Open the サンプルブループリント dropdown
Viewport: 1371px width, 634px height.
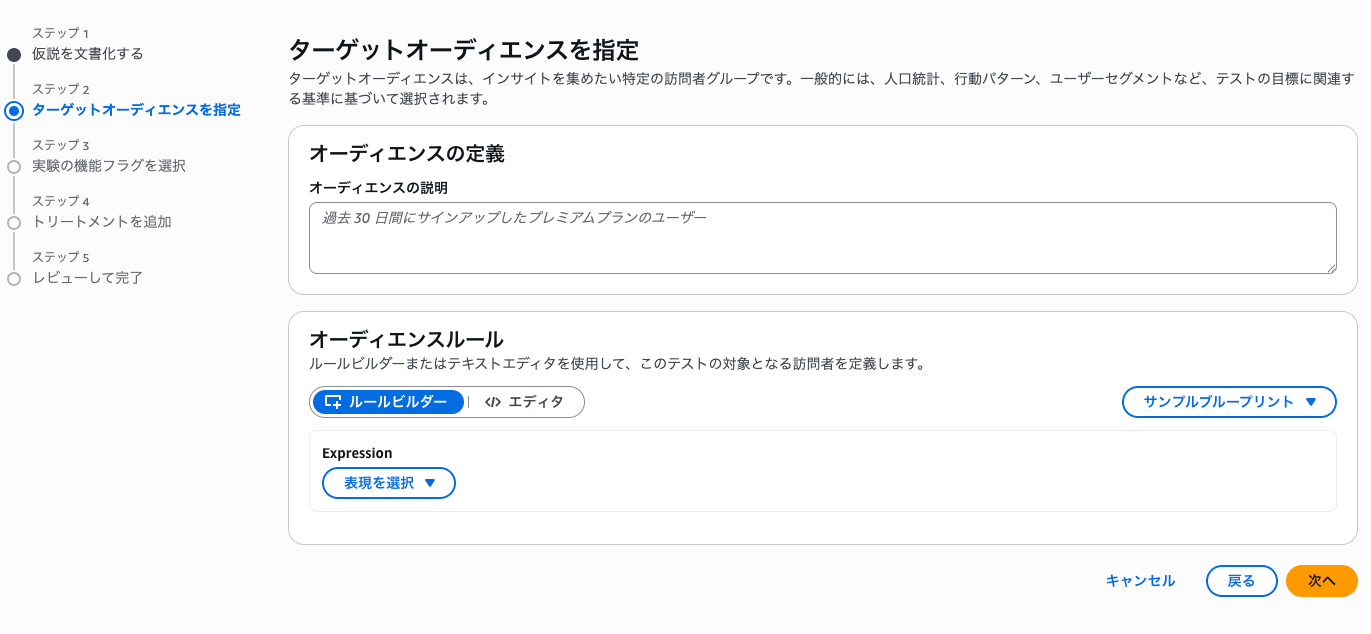[1229, 402]
